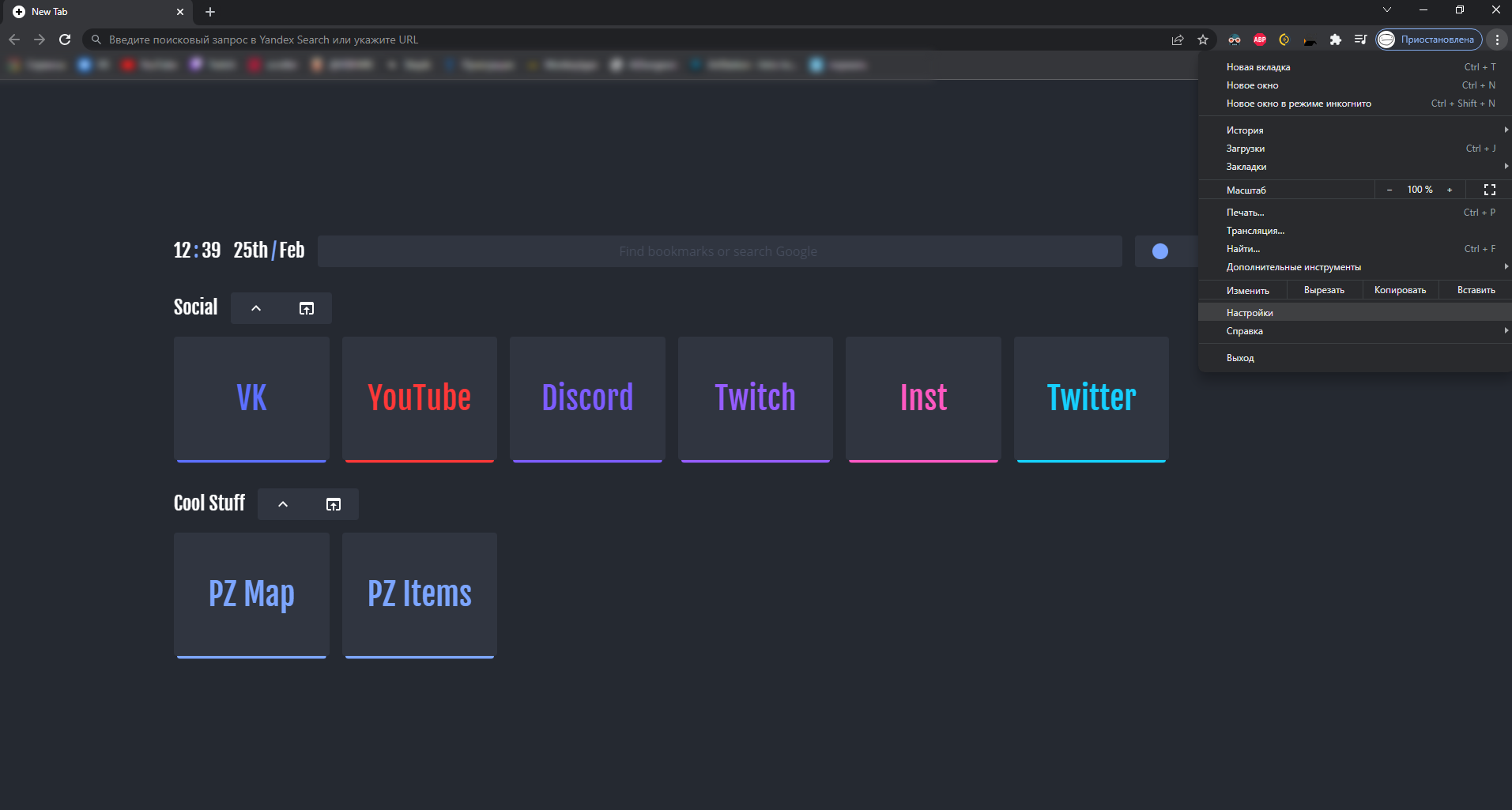Click the 12:39 clock text
Image resolution: width=1512 pixels, height=810 pixels.
(x=197, y=251)
